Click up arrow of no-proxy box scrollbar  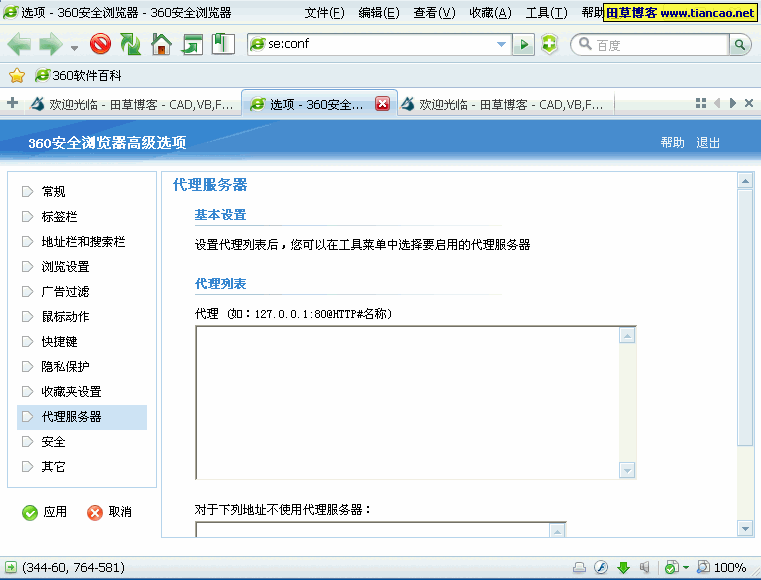tap(557, 531)
